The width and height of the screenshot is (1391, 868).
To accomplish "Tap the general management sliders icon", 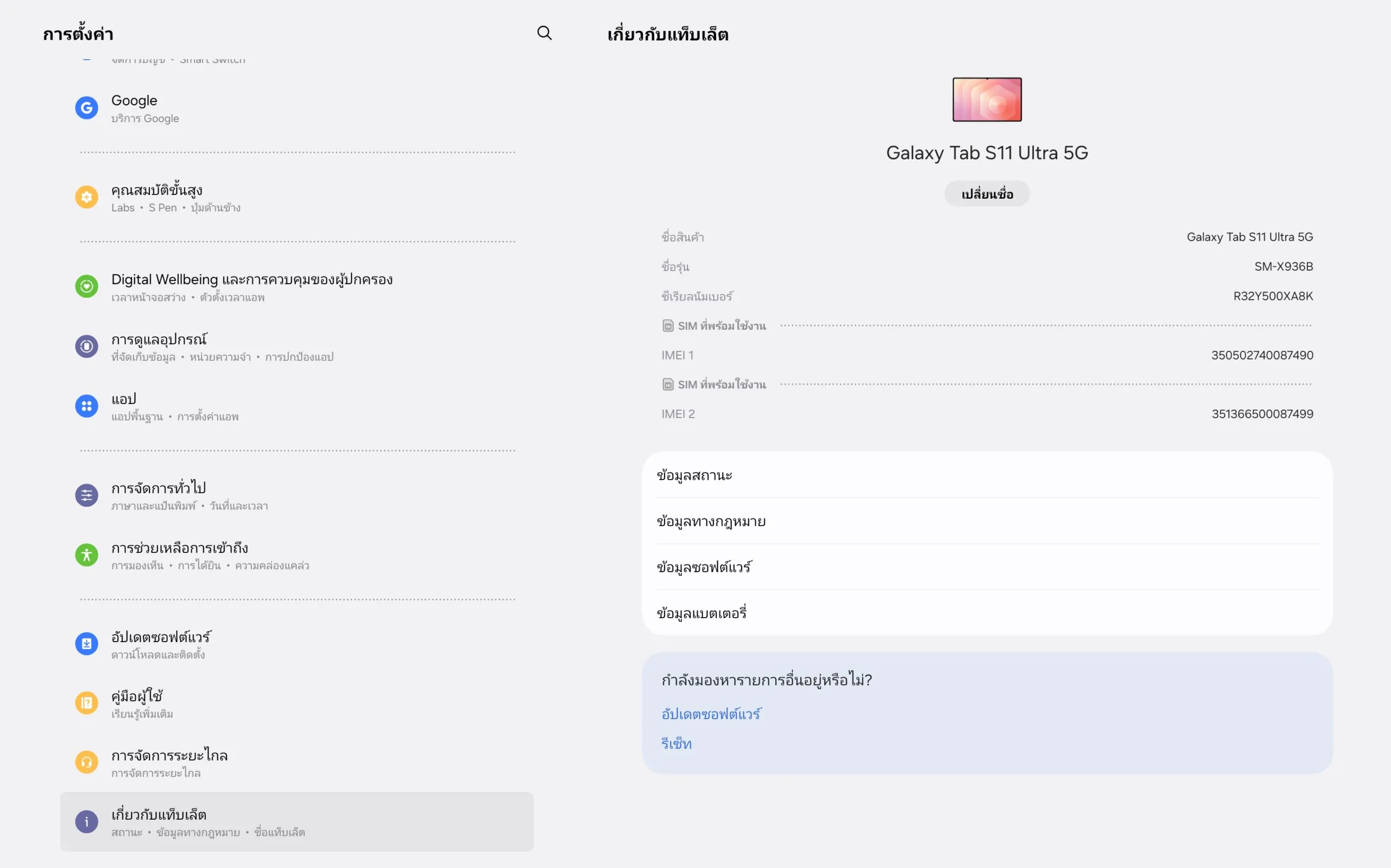I will click(87, 495).
